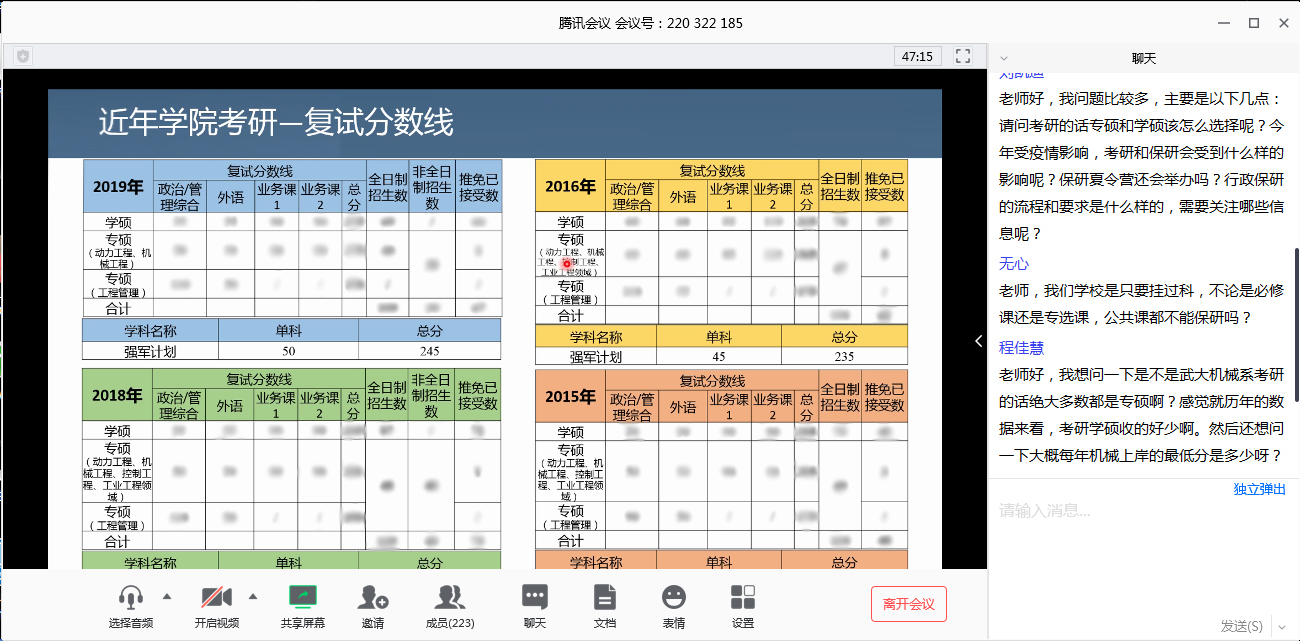Open the emoji reactions (表情) icon
This screenshot has height=641, width=1300.
(x=674, y=598)
